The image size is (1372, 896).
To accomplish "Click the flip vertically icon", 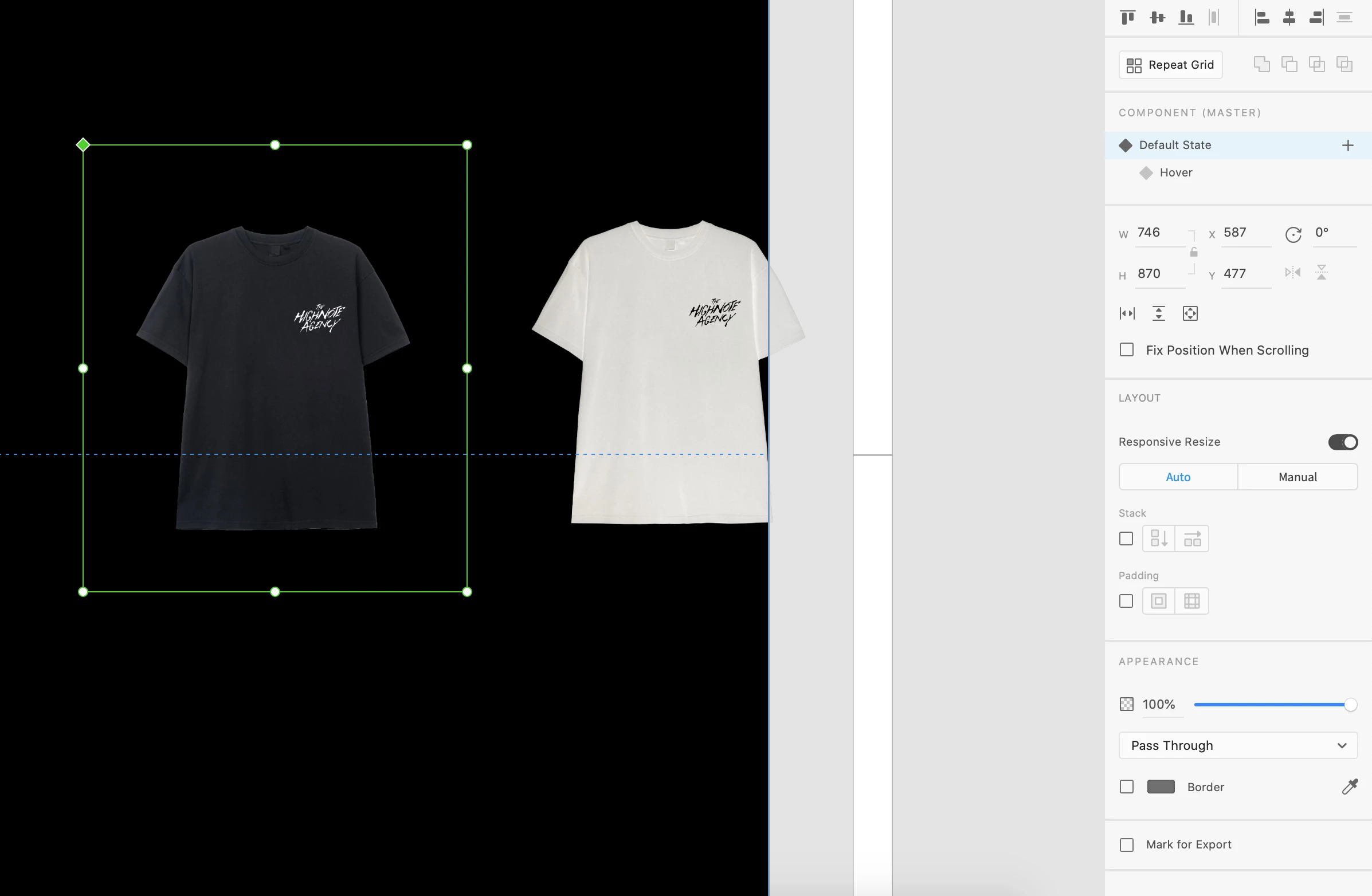I will coord(1321,273).
